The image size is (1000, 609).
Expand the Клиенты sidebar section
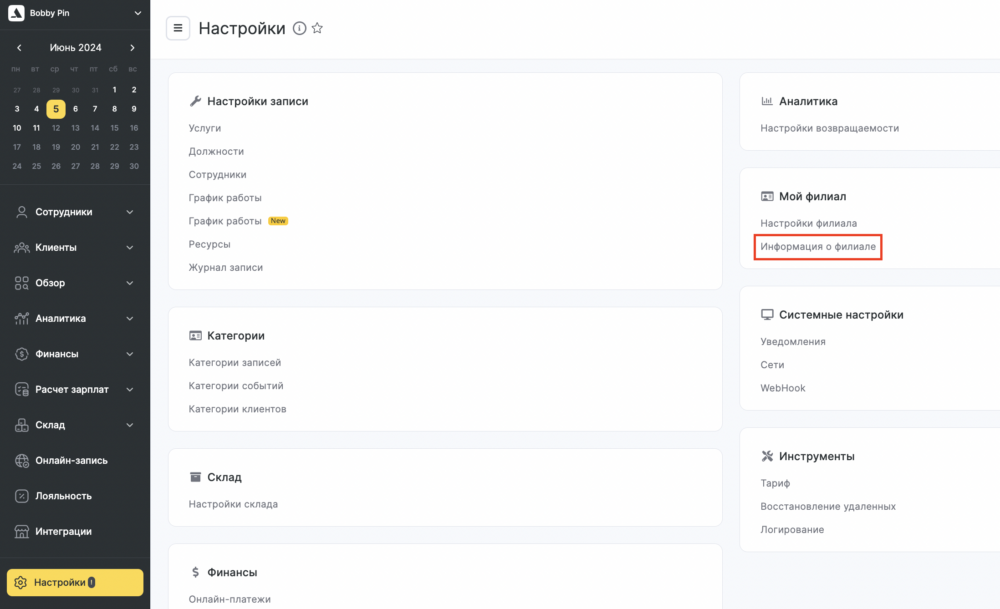click(130, 247)
